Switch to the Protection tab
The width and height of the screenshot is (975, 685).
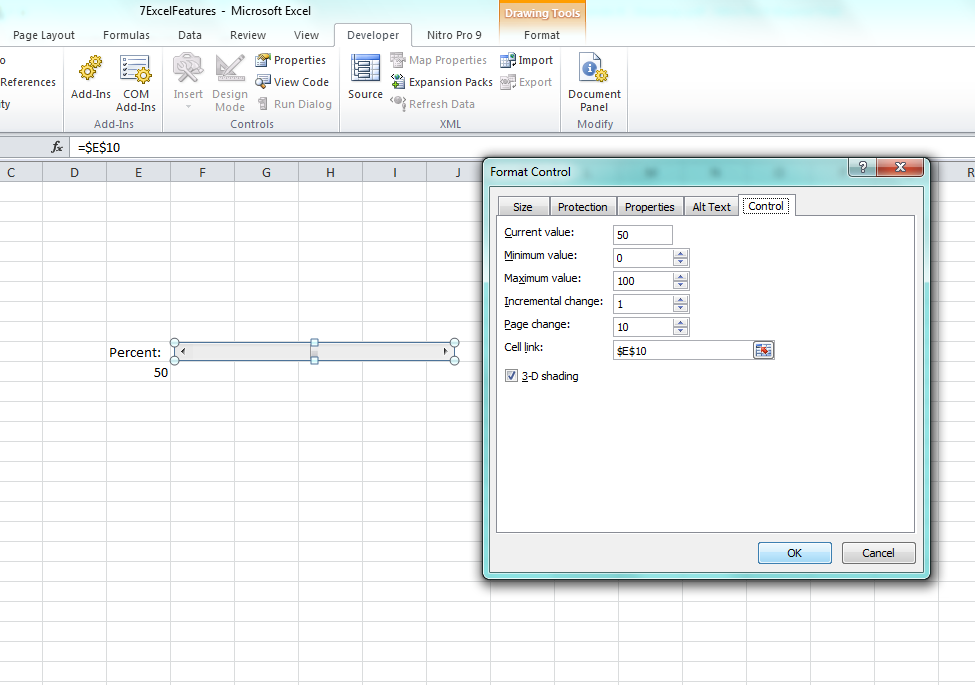[583, 206]
